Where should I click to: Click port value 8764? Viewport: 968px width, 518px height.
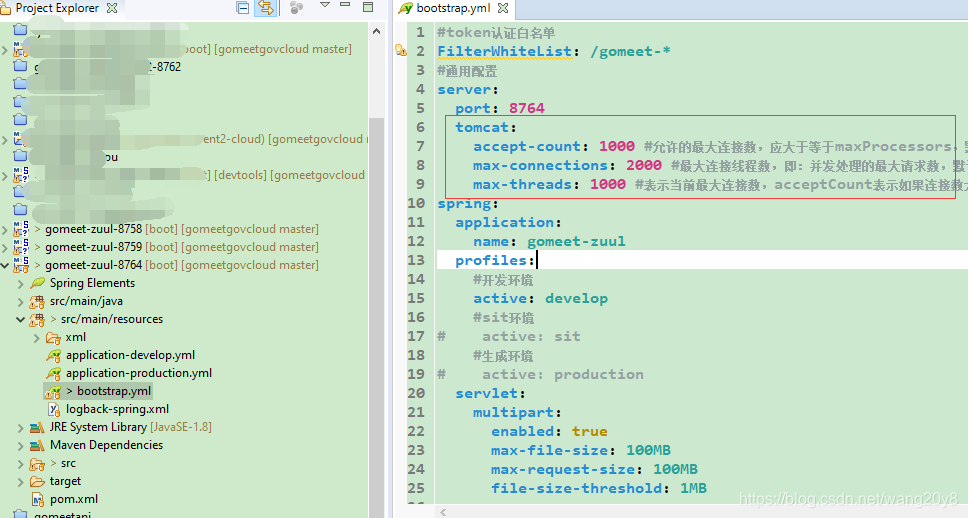[527, 108]
